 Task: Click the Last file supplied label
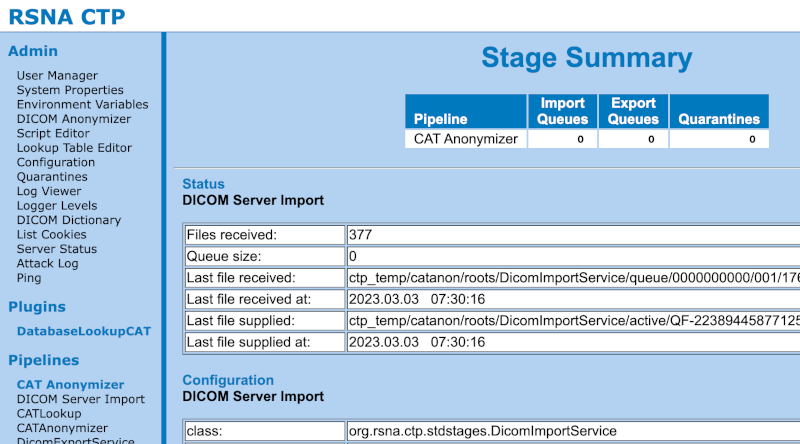[265, 320]
